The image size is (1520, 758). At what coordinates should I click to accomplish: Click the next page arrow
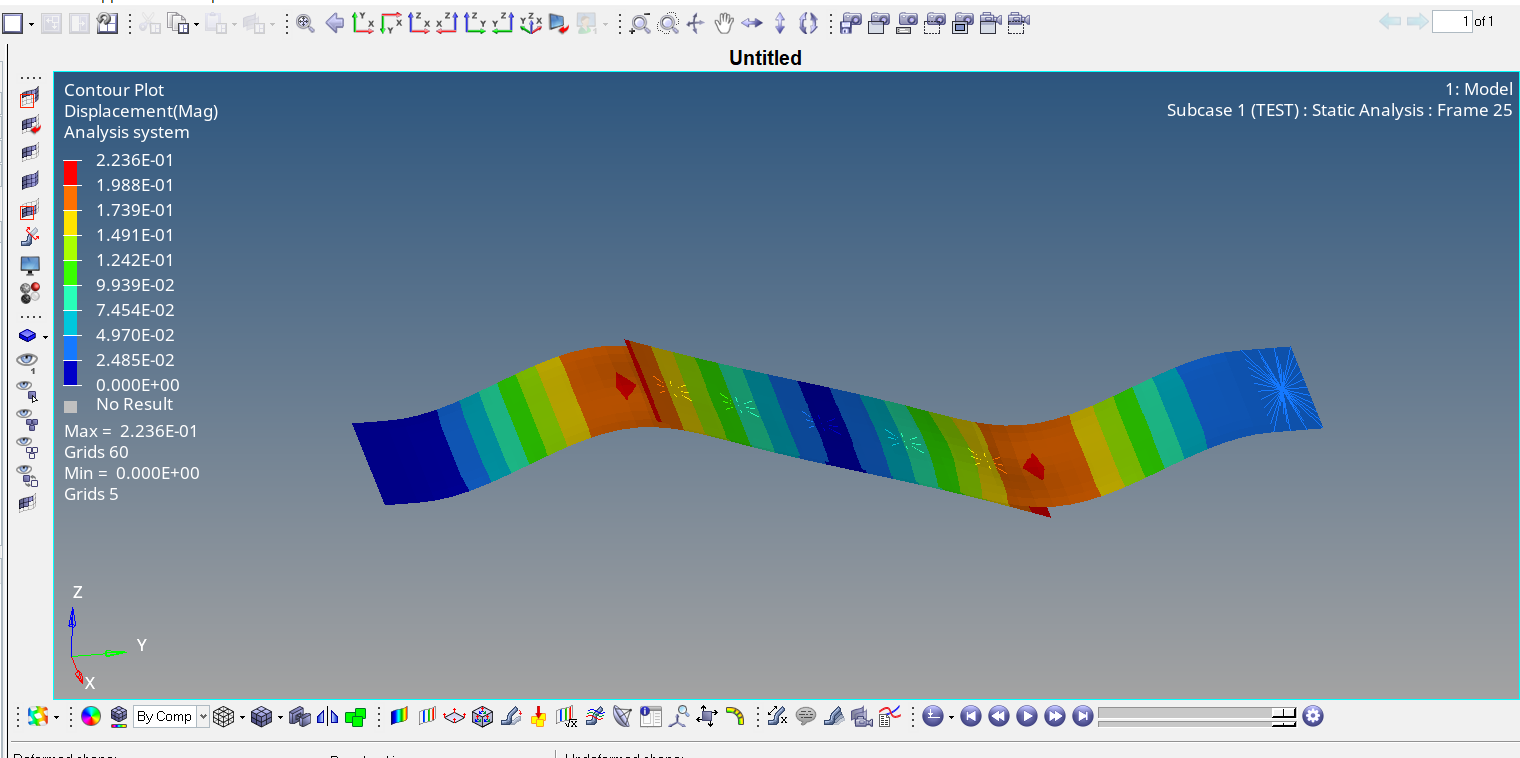pos(1417,21)
